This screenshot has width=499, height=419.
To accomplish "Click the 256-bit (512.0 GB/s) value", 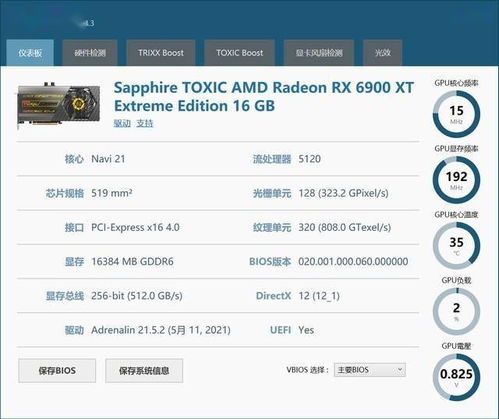I will pyautogui.click(x=137, y=296).
